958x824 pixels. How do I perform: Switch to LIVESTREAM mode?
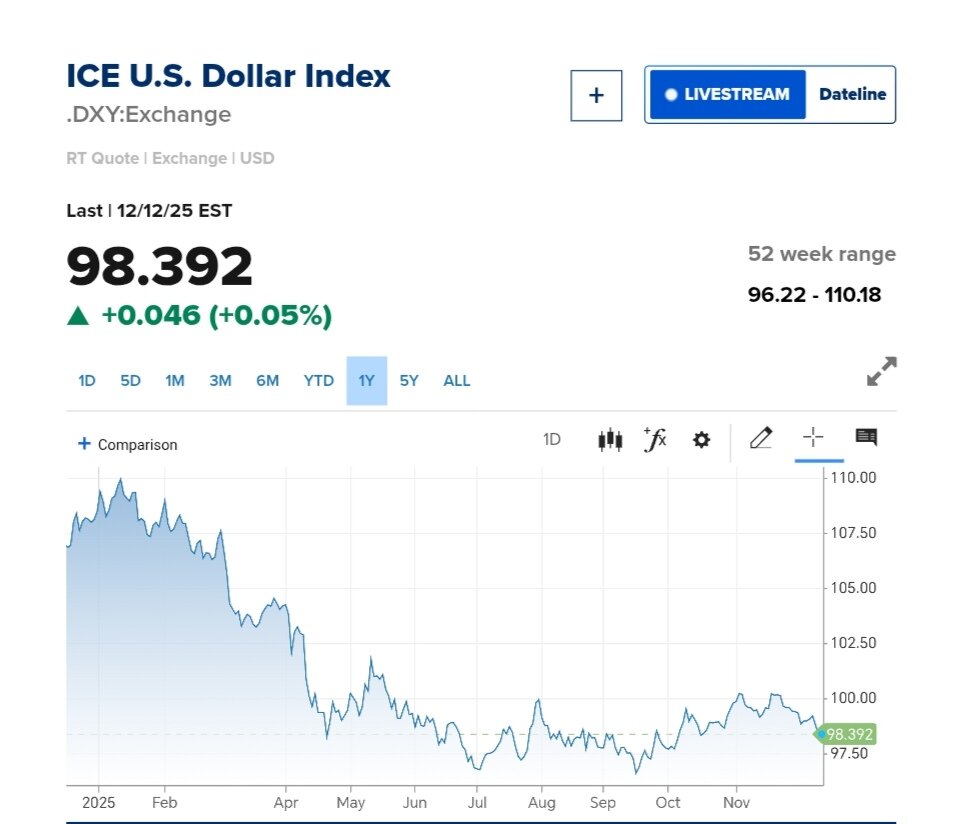coord(727,95)
